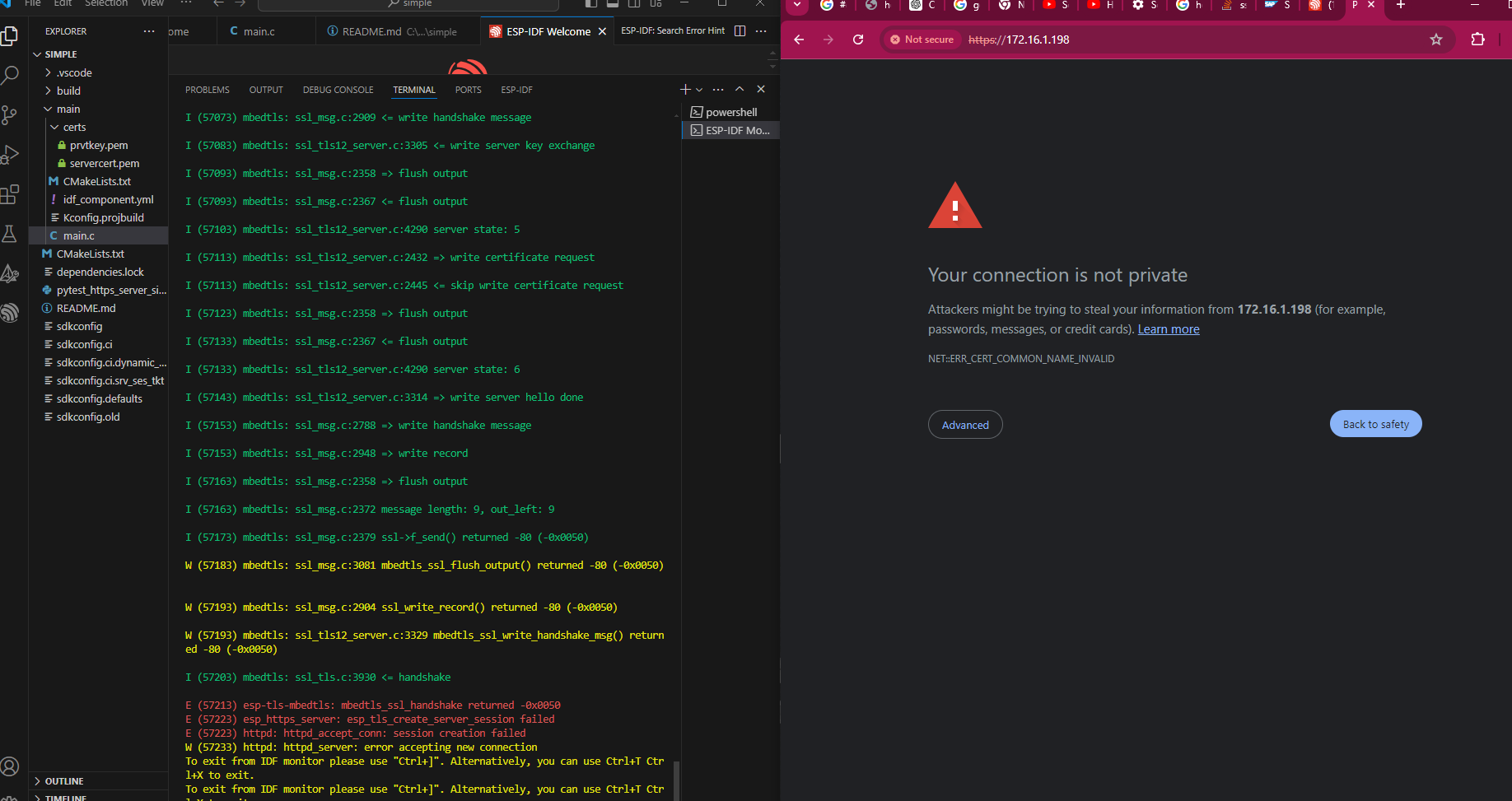1512x801 pixels.
Task: Switch to the ESP-IDF panel tab
Action: click(516, 90)
